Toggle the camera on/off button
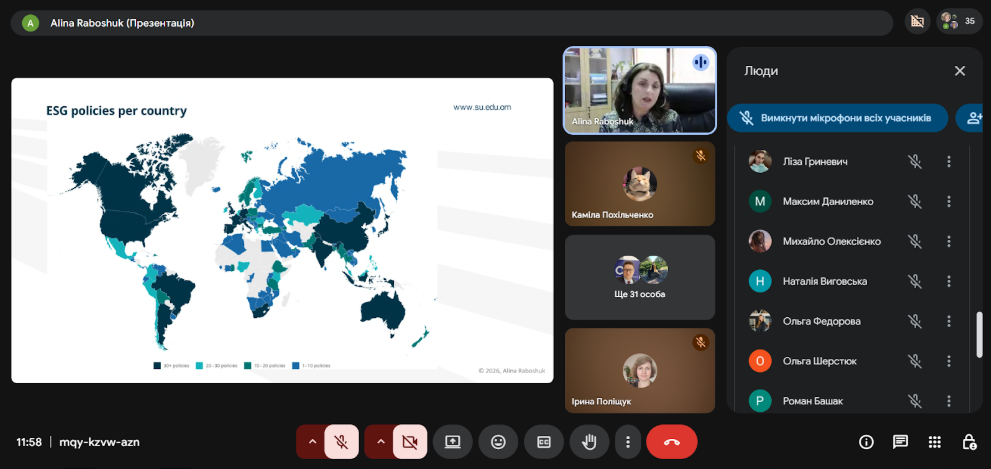 click(409, 441)
